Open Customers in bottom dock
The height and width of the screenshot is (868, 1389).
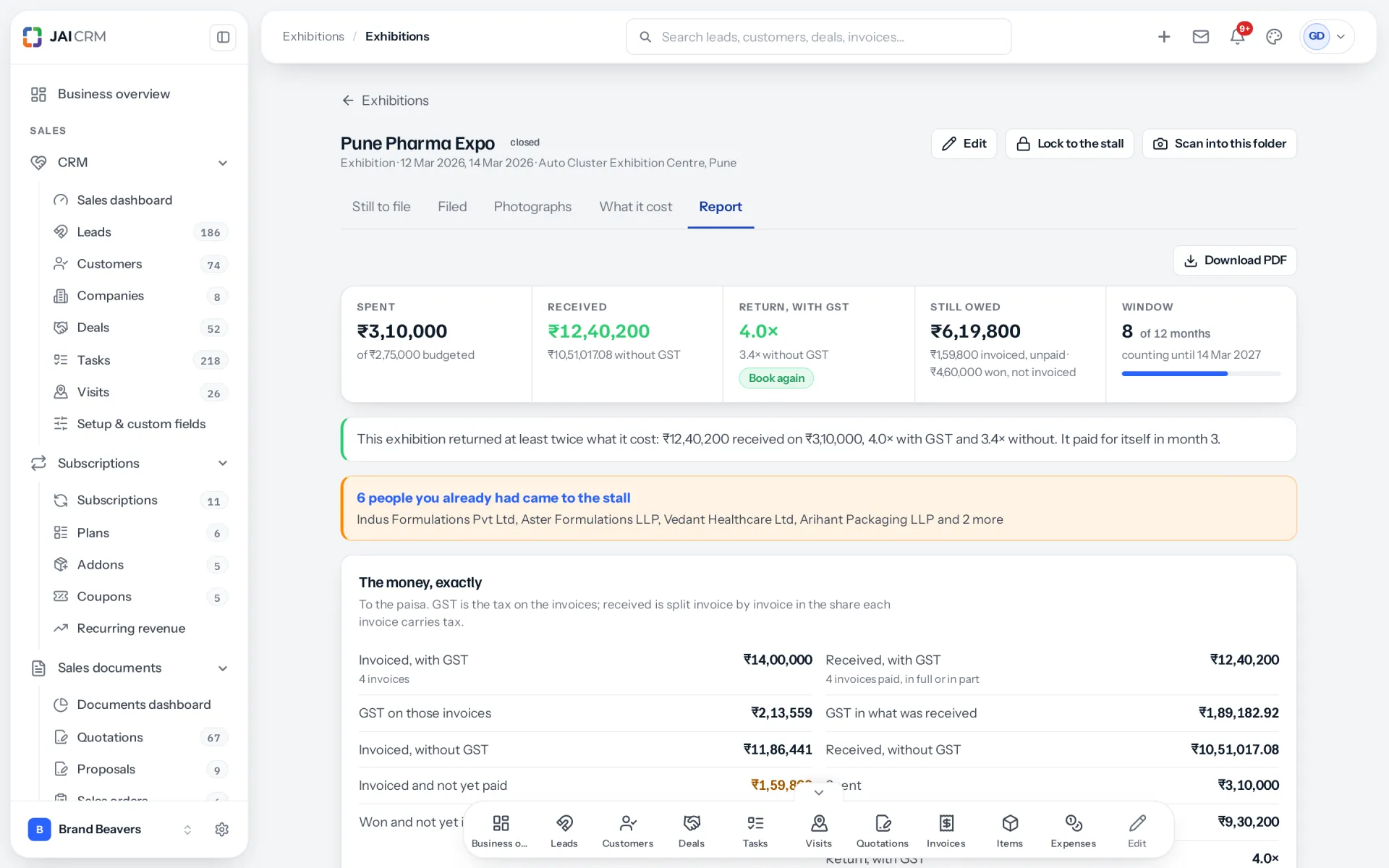(x=628, y=830)
